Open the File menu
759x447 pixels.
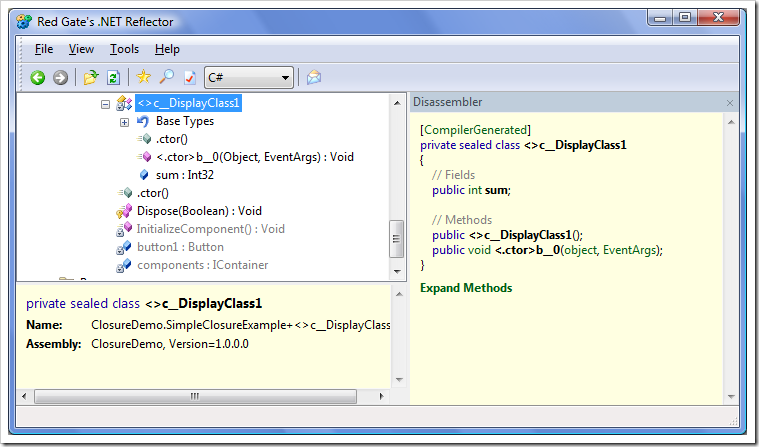pos(44,49)
